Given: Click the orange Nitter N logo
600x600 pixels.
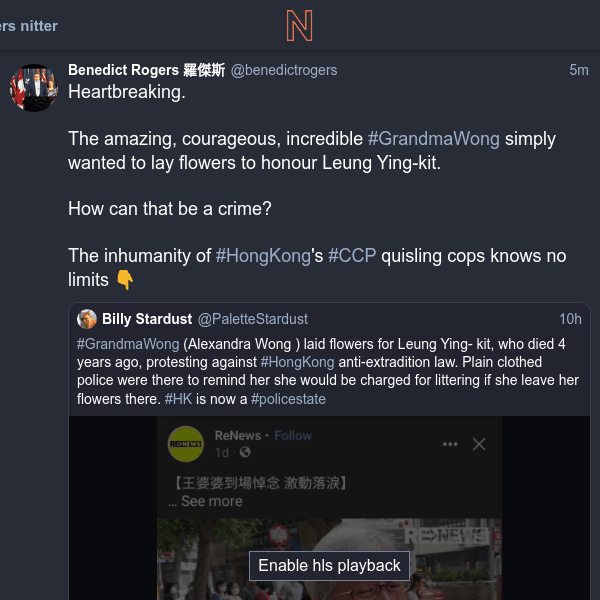Looking at the screenshot, I should (x=300, y=26).
